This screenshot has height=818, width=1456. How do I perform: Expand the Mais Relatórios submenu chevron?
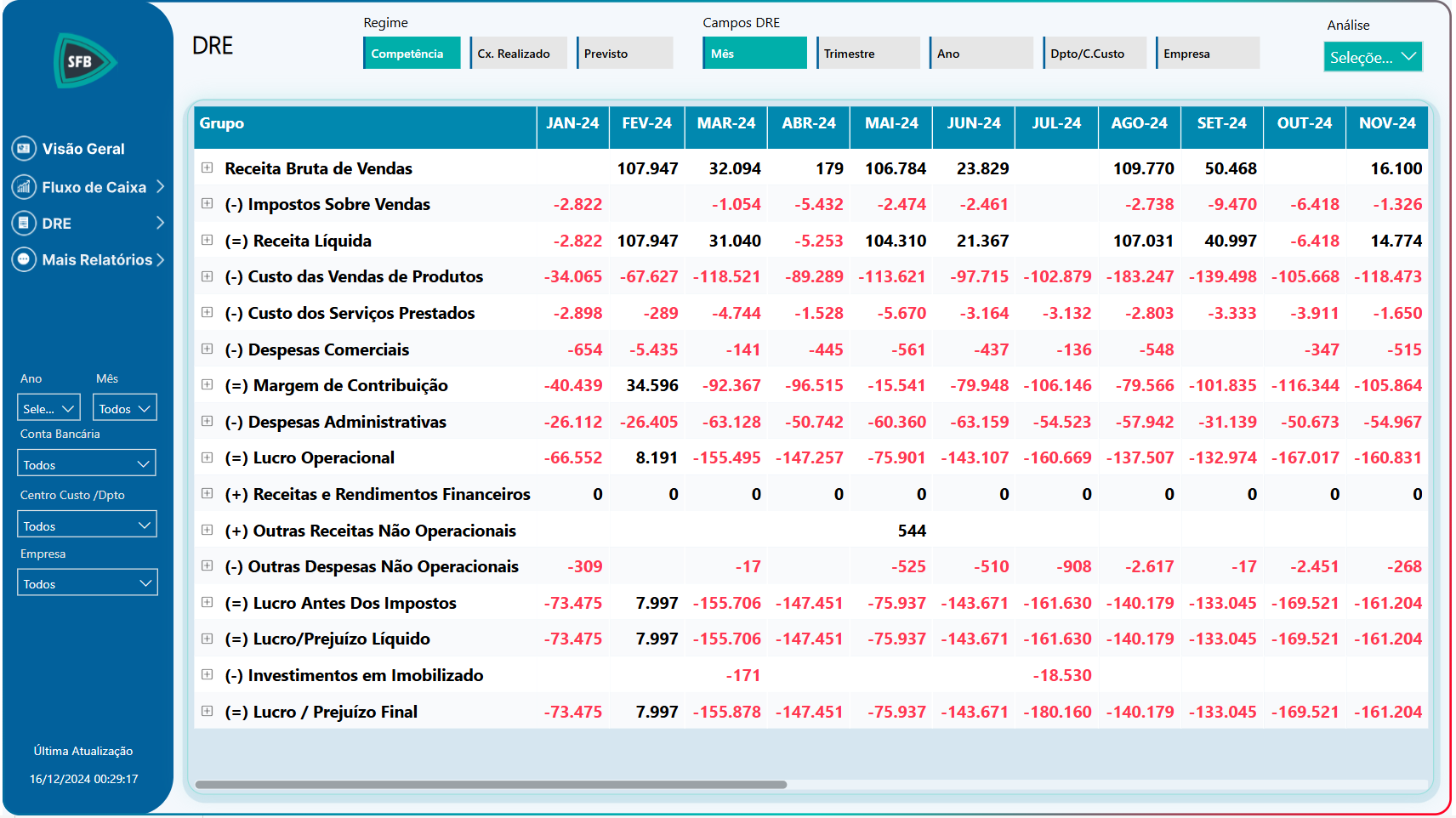click(160, 259)
